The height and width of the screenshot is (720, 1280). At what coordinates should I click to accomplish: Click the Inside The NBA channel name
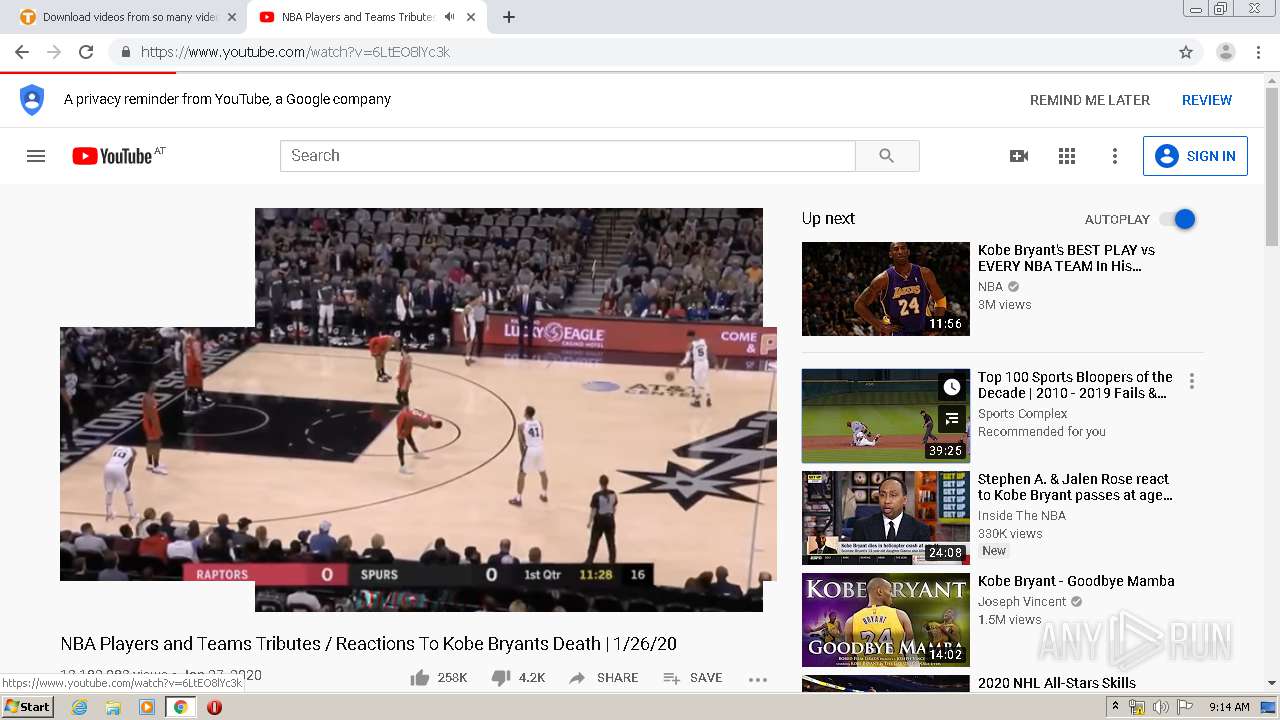click(1022, 515)
